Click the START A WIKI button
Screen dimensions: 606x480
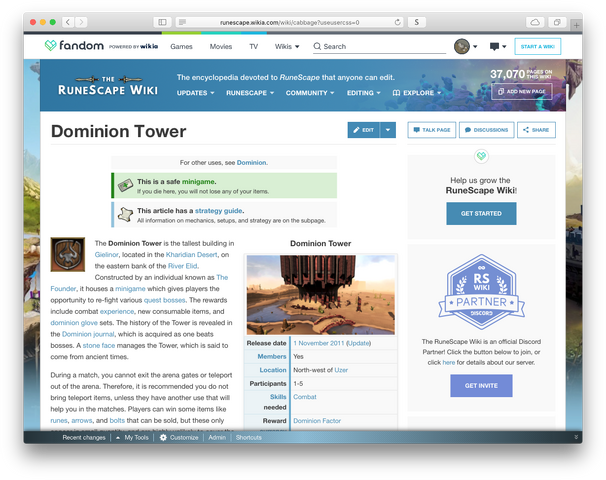(538, 46)
